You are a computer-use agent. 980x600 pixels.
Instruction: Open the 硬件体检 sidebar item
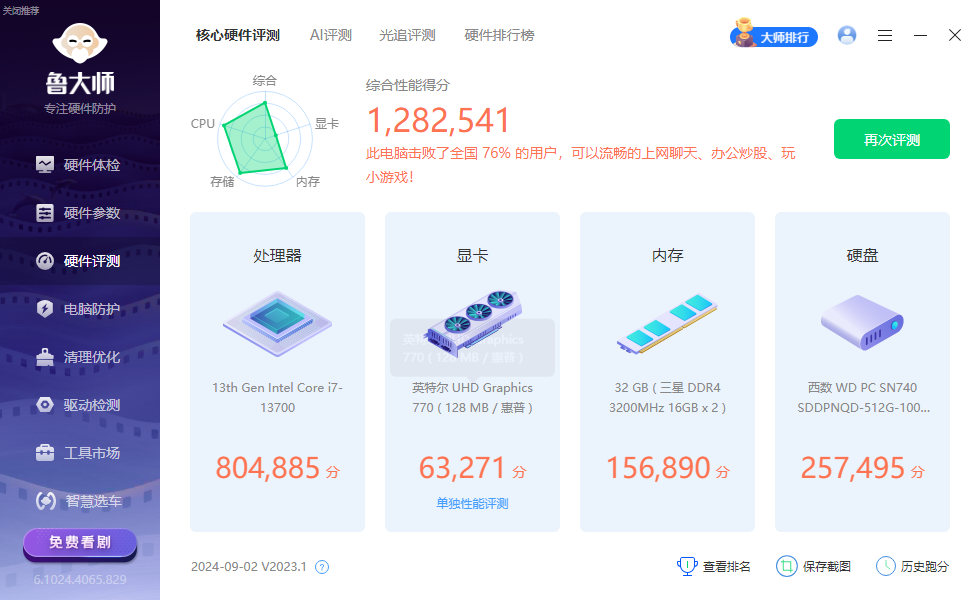click(79, 165)
